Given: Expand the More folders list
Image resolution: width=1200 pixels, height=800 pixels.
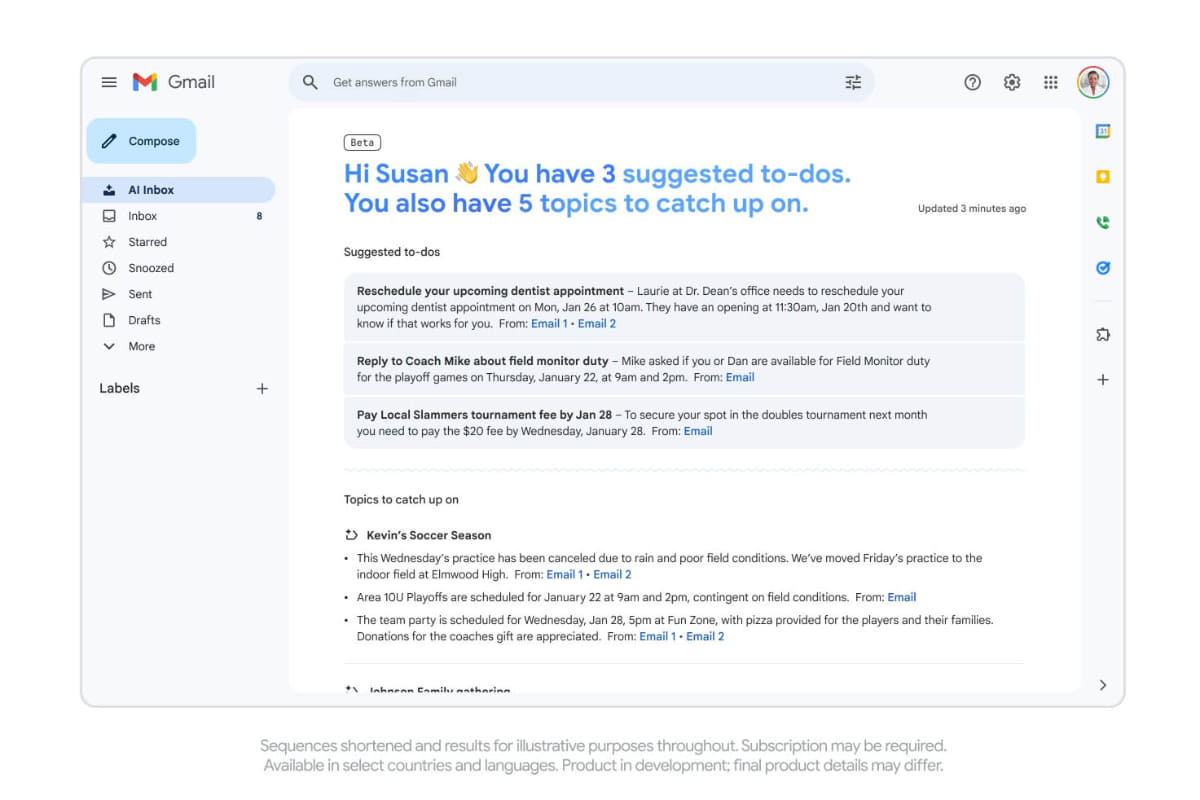Looking at the screenshot, I should point(141,346).
